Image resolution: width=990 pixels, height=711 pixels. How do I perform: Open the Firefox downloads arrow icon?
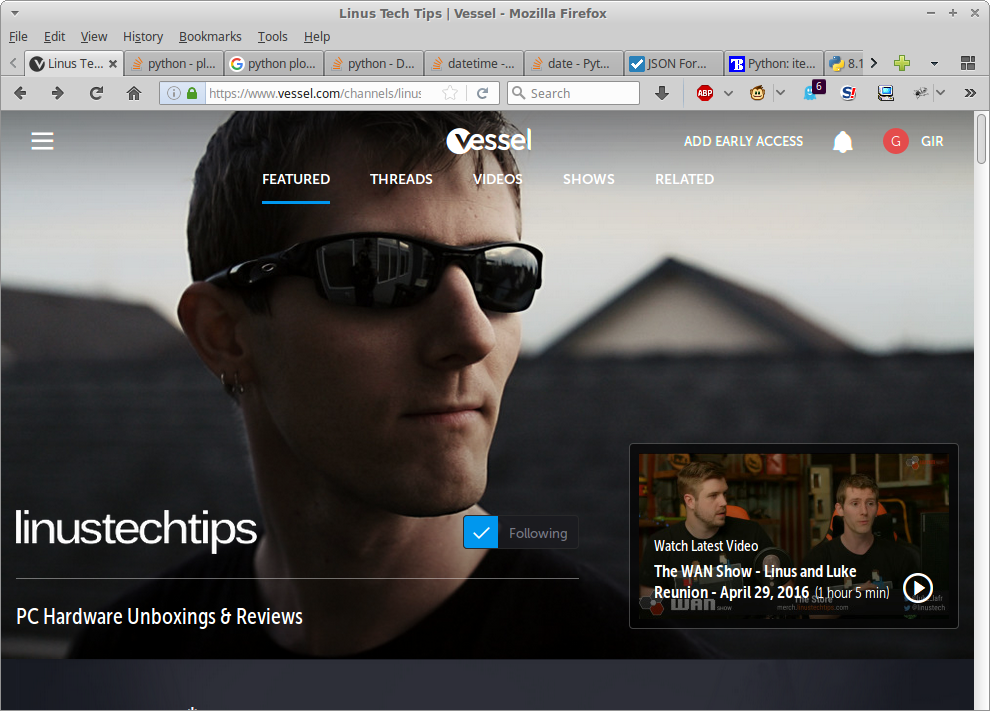661,93
